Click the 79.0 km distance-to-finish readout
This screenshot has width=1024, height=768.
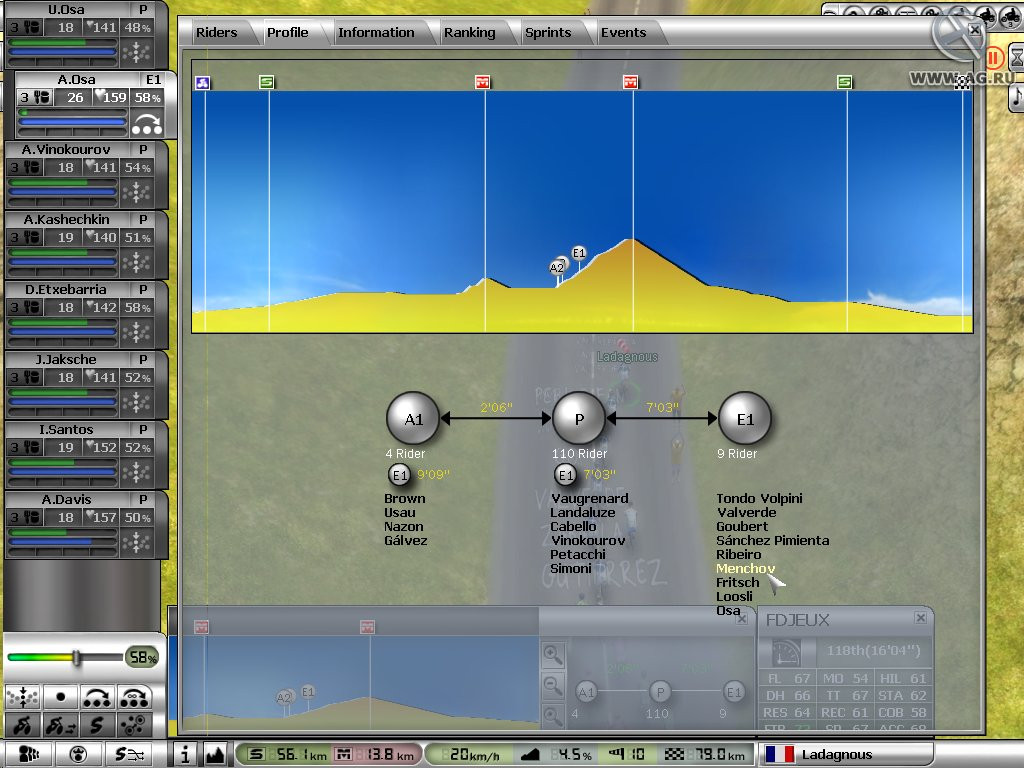point(706,754)
